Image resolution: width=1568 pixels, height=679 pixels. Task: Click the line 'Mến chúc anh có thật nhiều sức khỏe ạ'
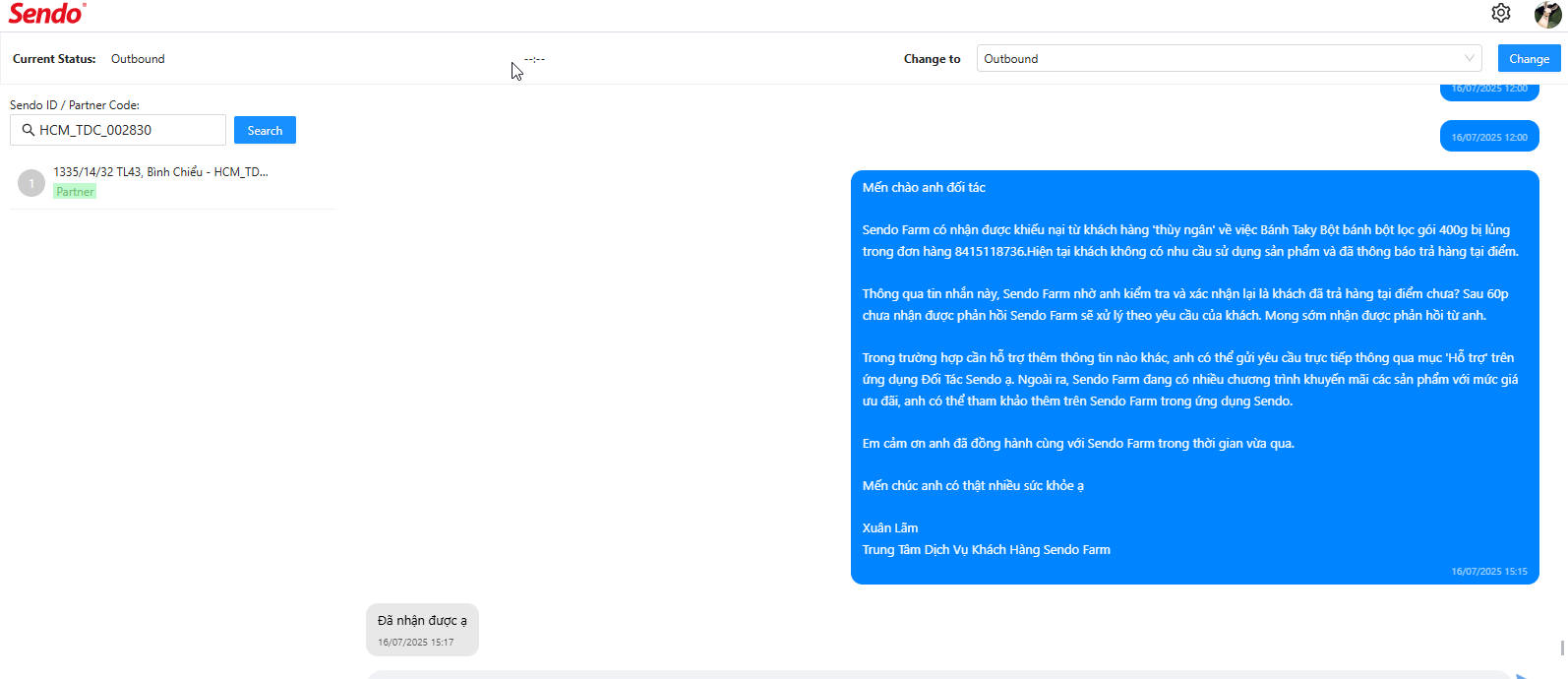point(973,485)
